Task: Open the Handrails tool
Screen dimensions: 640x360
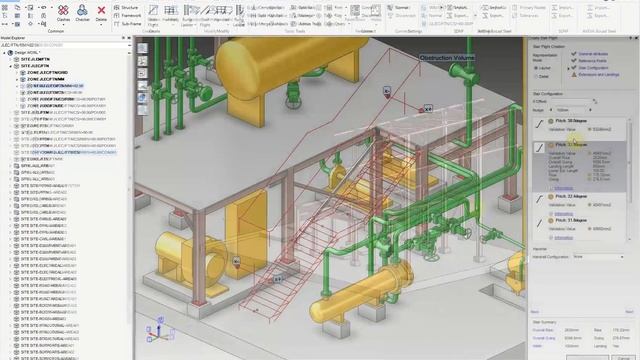Action: pyautogui.click(x=170, y=15)
